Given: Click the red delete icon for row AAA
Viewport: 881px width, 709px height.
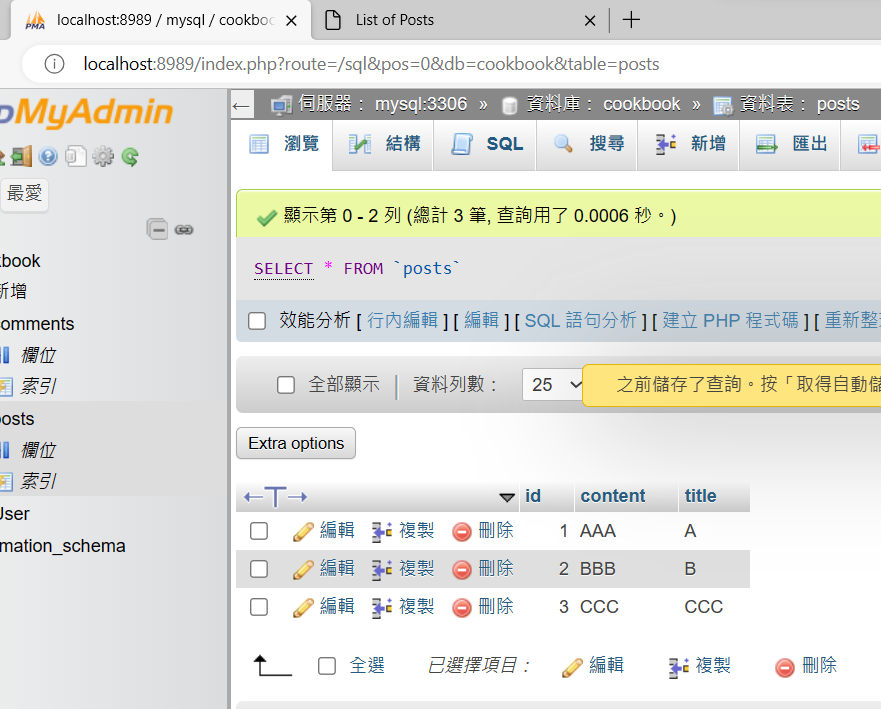Looking at the screenshot, I should coord(462,532).
